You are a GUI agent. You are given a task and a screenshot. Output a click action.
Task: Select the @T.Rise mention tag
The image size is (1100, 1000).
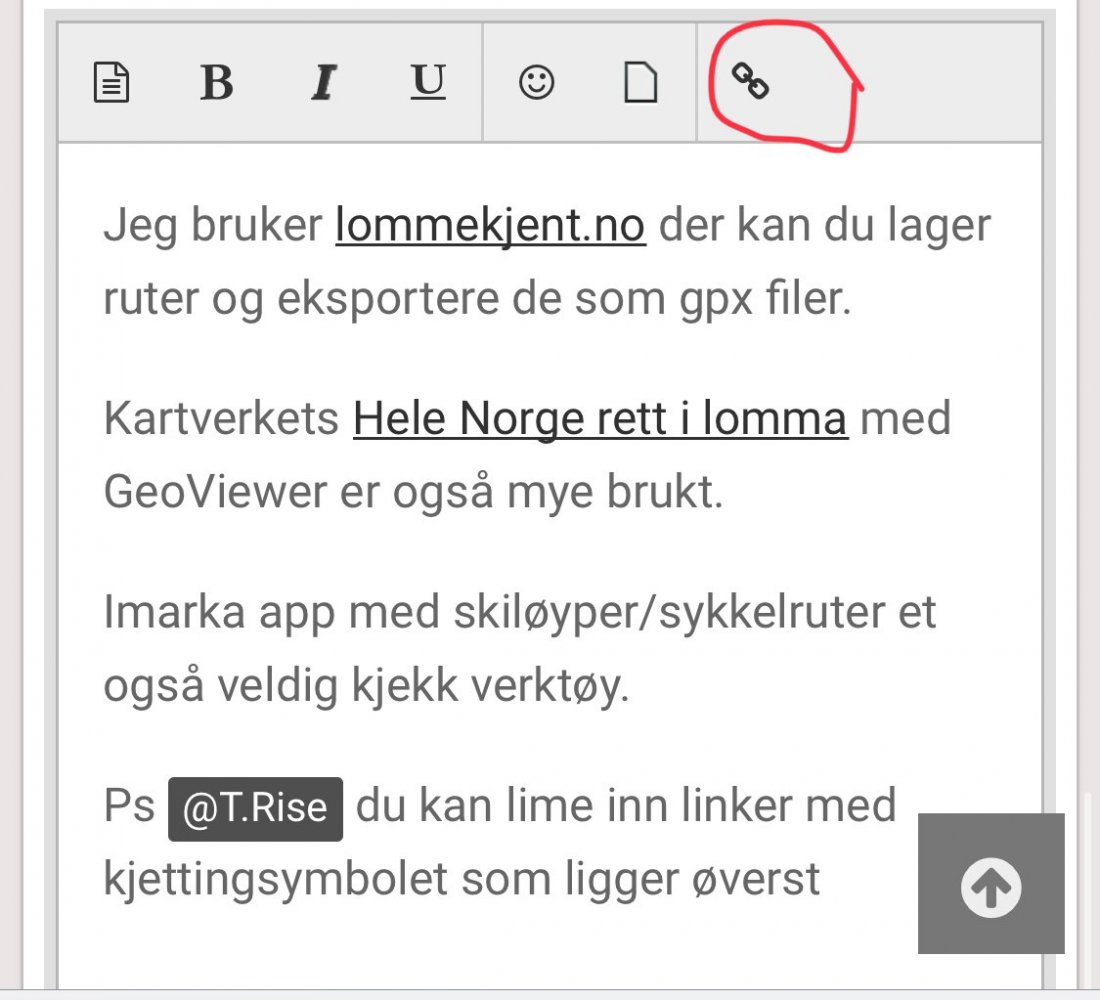[x=255, y=808]
